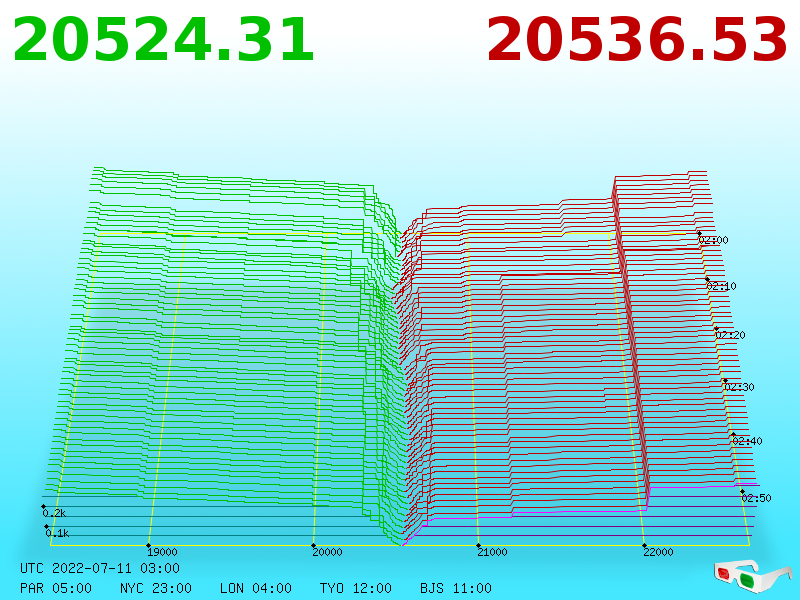
Task: Select the 20000 price axis label
Action: (x=328, y=552)
